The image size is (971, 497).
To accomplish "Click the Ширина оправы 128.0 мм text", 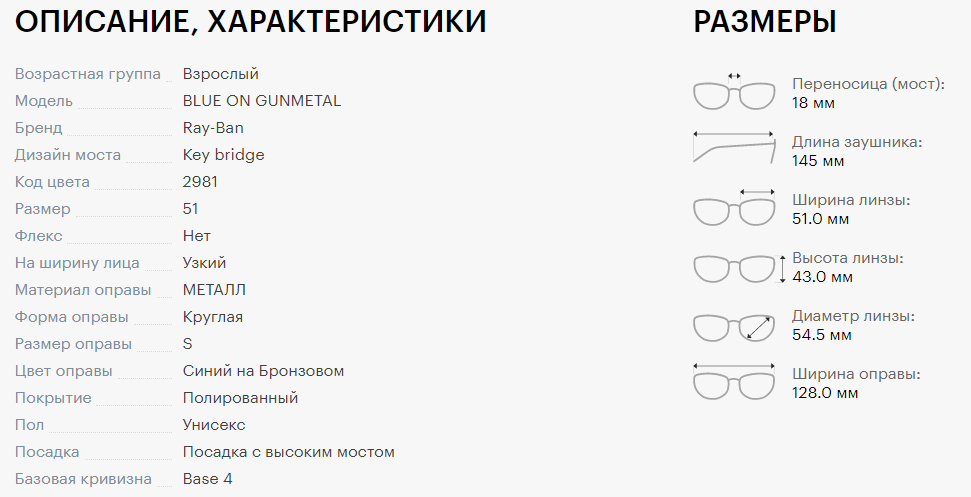I will (856, 383).
